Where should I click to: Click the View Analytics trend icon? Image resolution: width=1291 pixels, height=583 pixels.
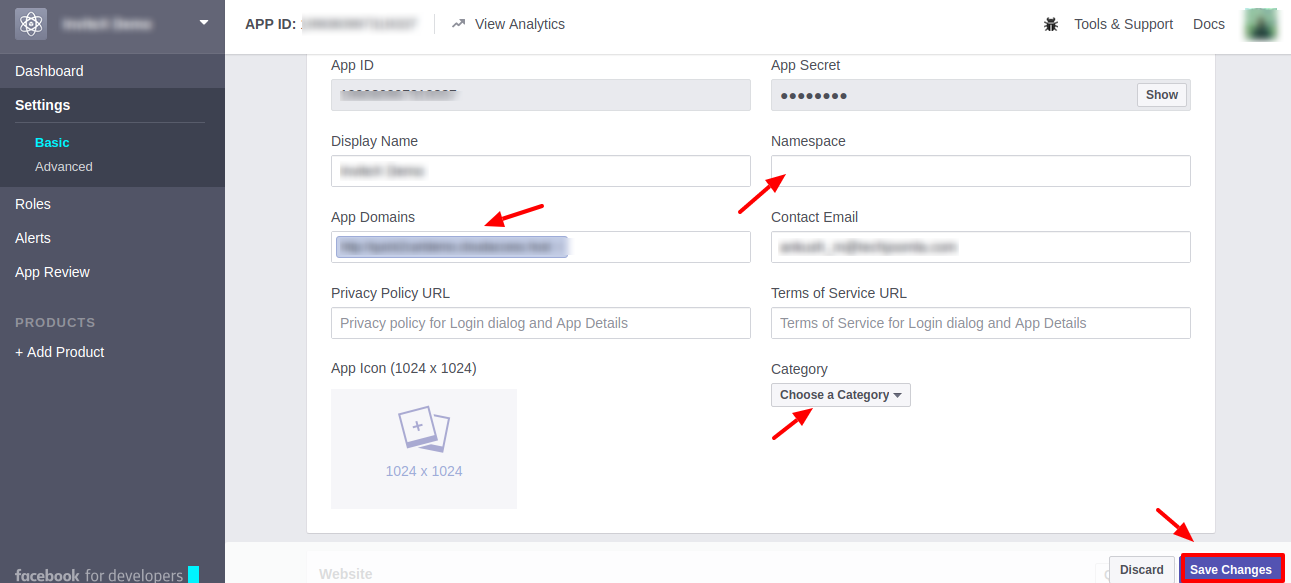click(x=459, y=24)
